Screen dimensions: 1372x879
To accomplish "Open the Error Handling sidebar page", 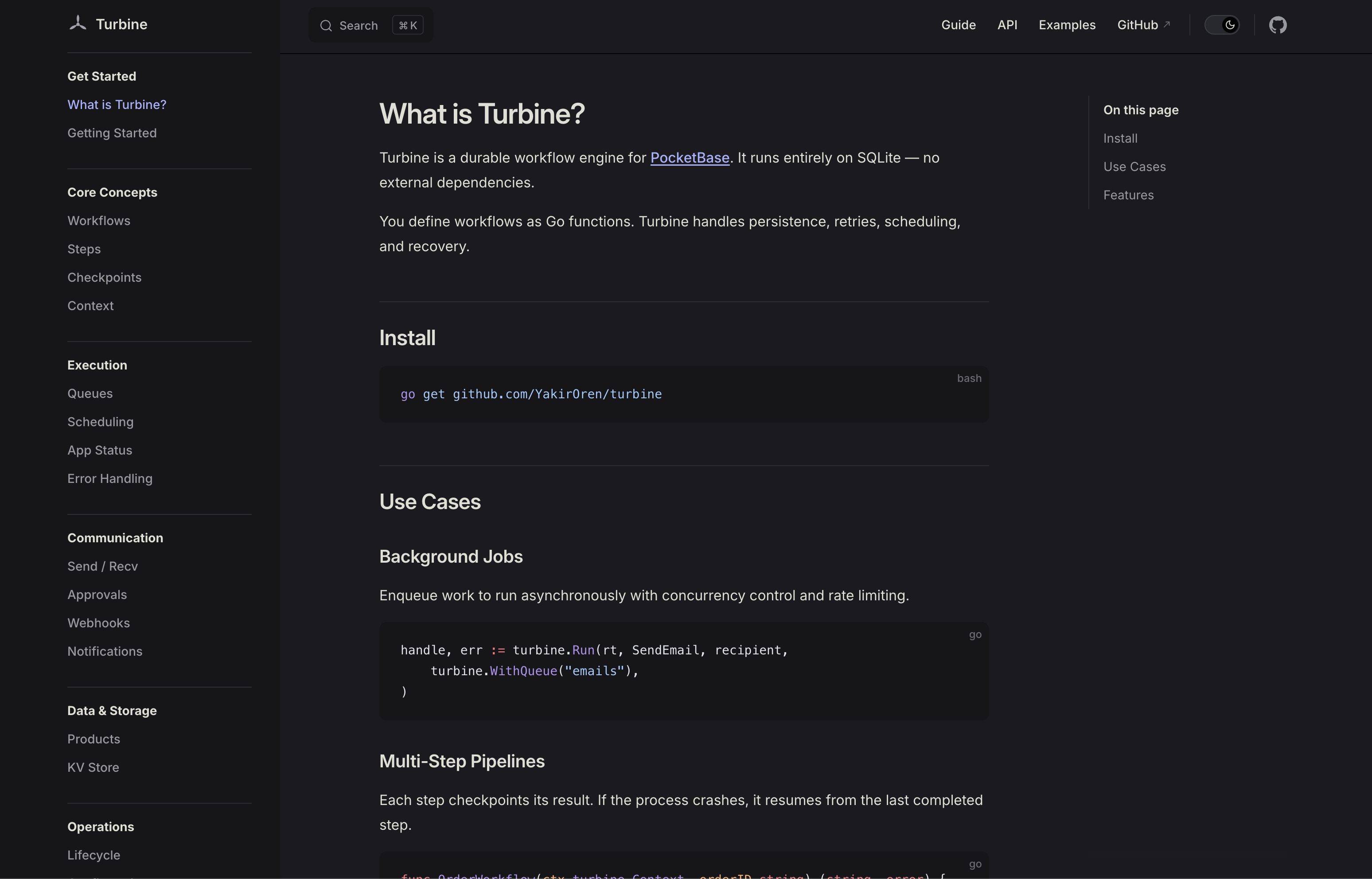I will pyautogui.click(x=109, y=478).
